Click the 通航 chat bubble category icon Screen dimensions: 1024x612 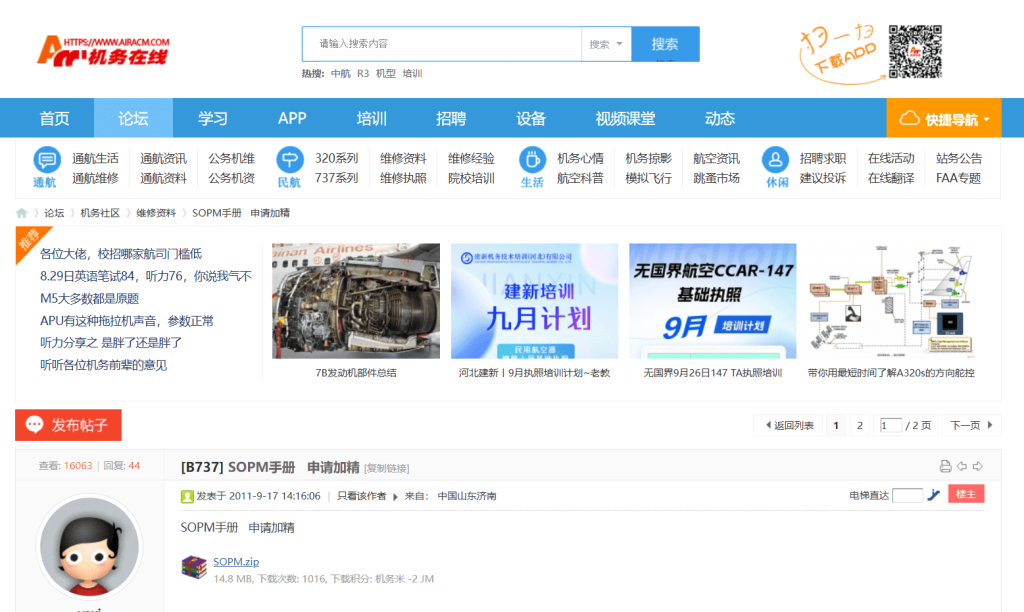46,160
